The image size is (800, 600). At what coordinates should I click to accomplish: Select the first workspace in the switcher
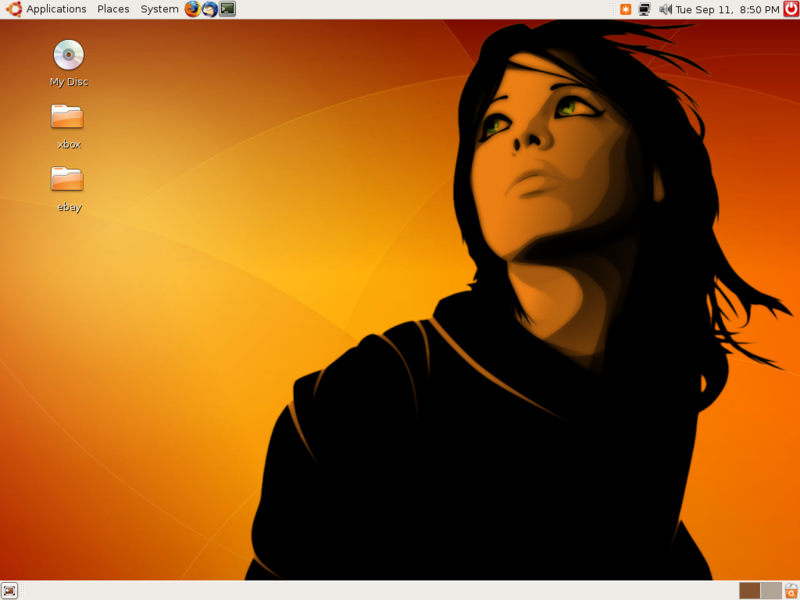pyautogui.click(x=749, y=592)
